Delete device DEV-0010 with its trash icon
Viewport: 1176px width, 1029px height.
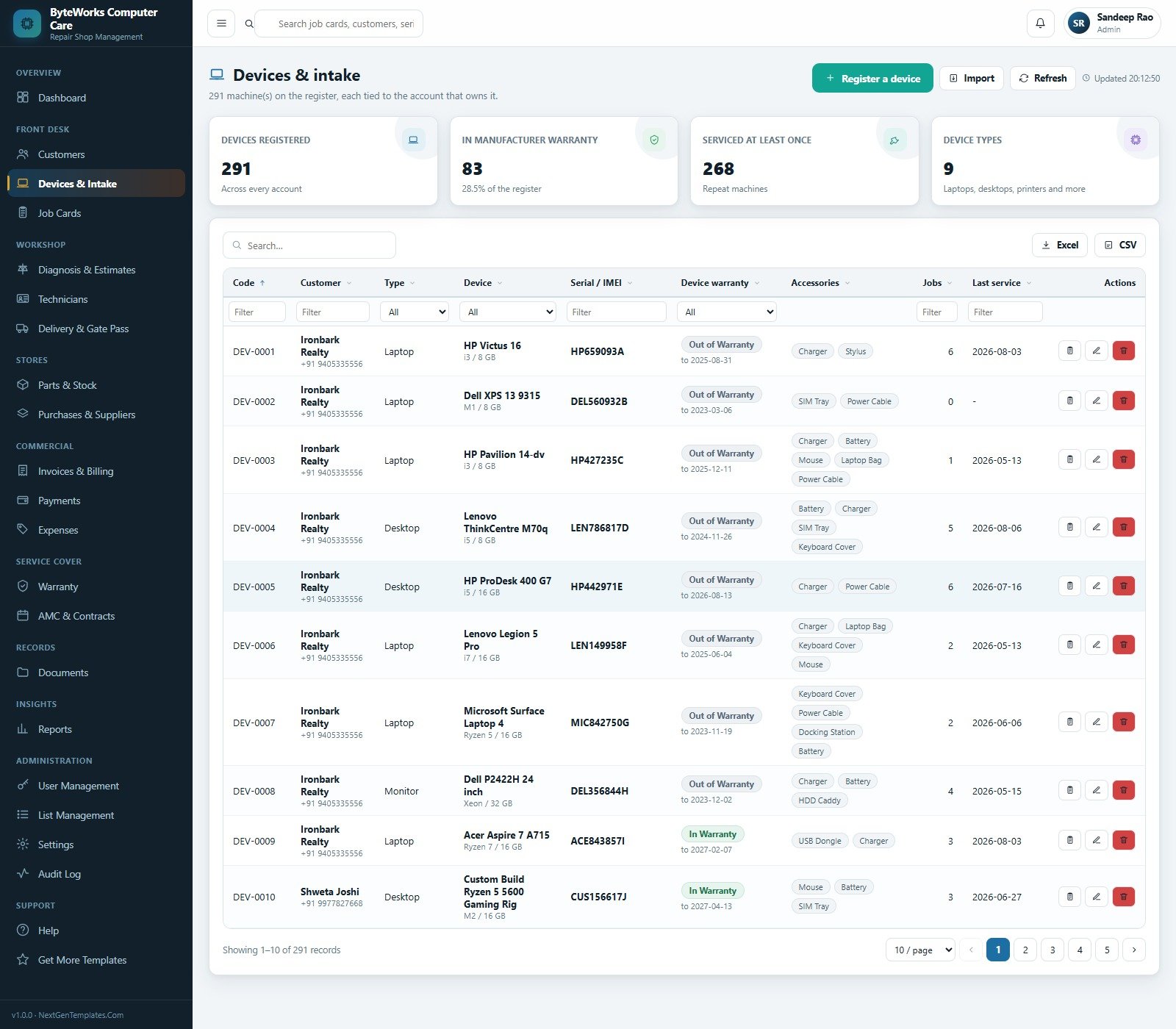pyautogui.click(x=1123, y=897)
